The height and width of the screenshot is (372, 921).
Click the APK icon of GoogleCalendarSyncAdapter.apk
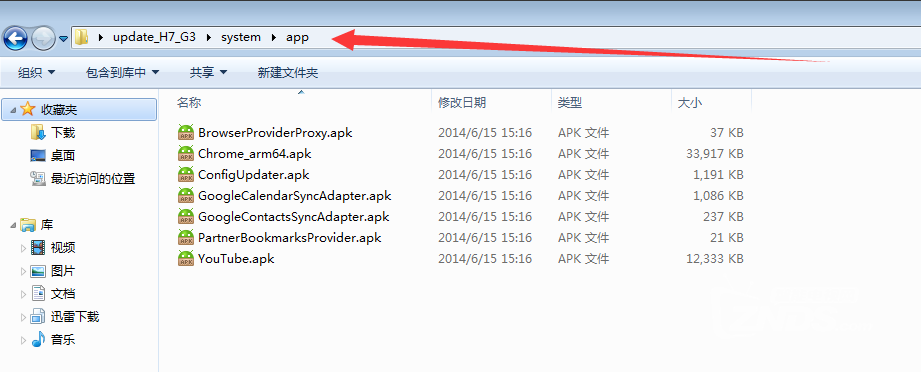pyautogui.click(x=186, y=195)
